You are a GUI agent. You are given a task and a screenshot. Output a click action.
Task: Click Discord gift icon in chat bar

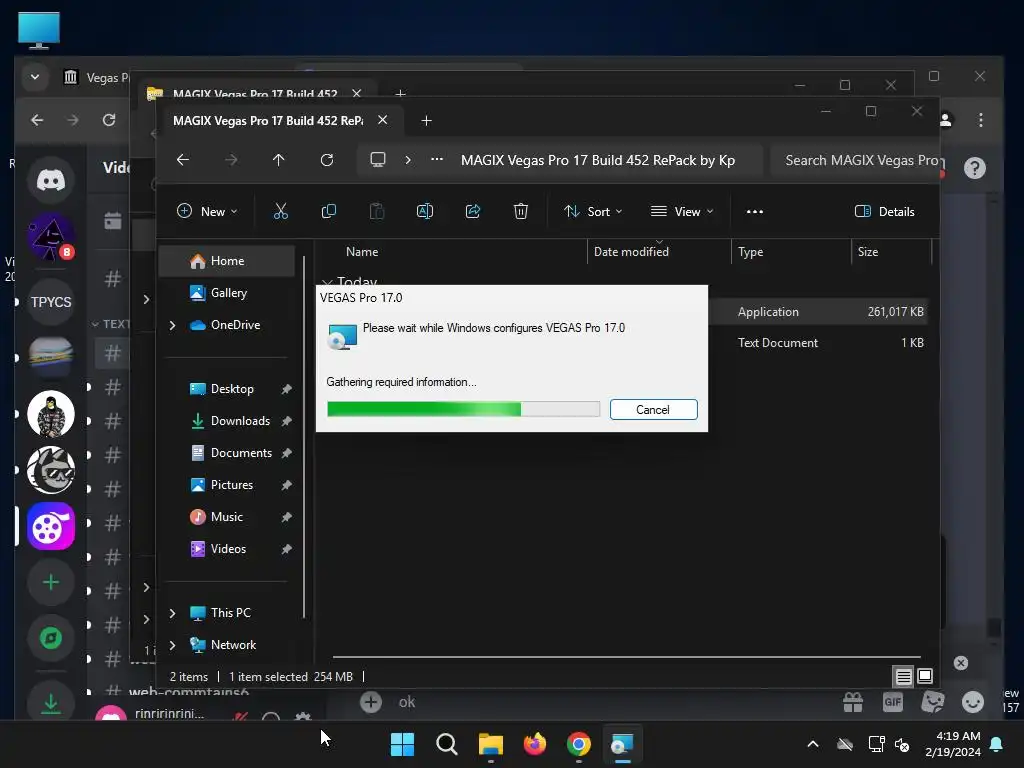pyautogui.click(x=853, y=702)
